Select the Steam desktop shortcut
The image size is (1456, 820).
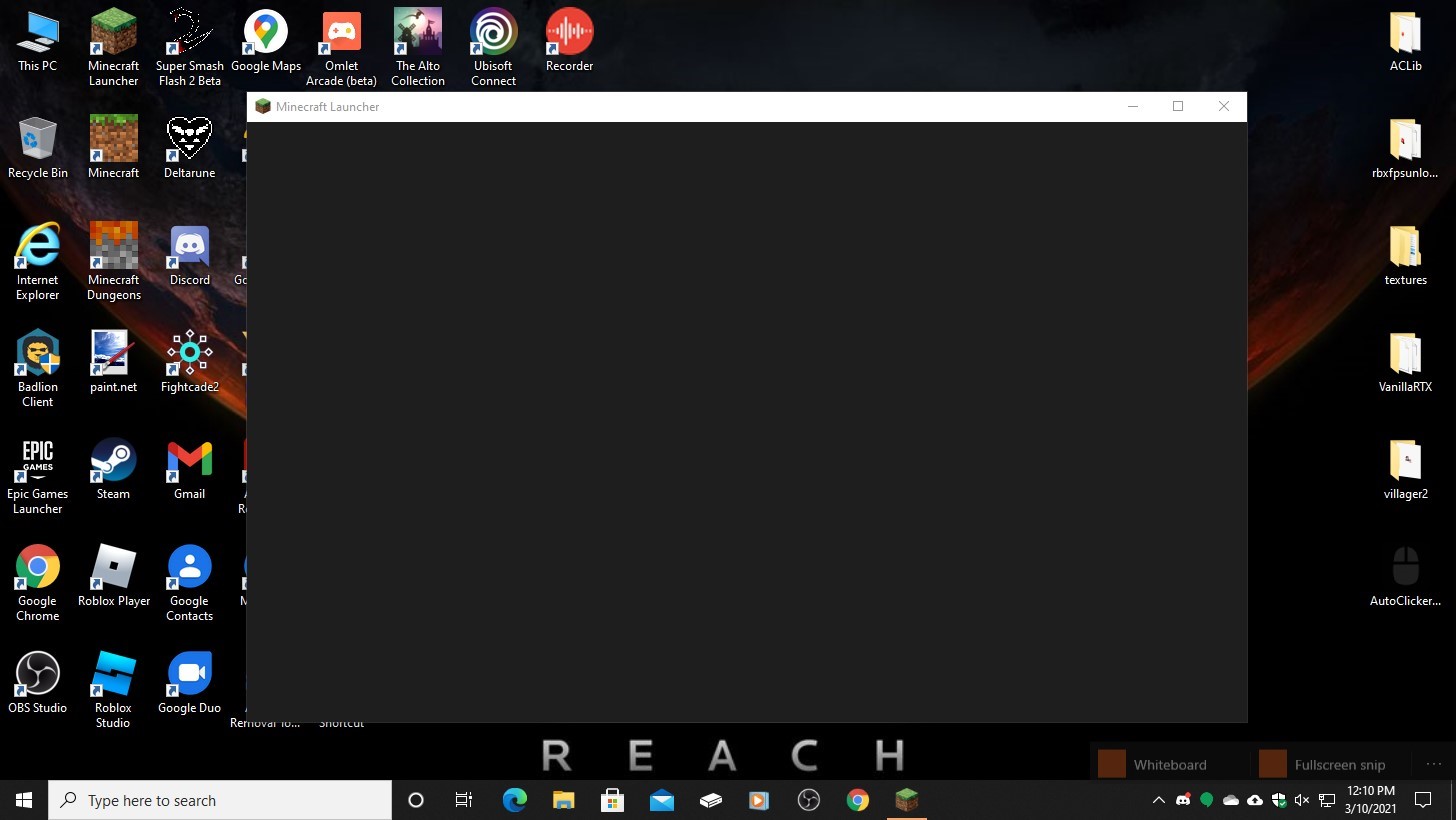point(113,469)
